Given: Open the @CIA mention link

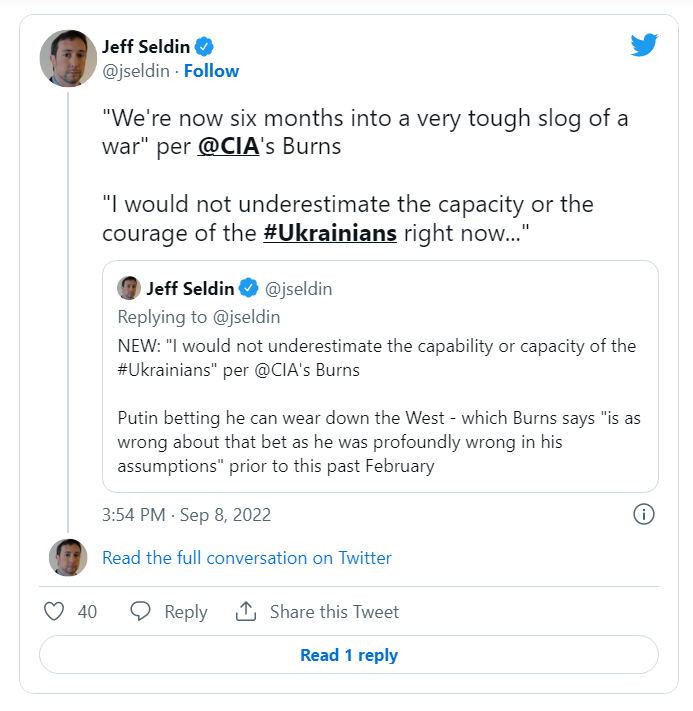Looking at the screenshot, I should [x=231, y=147].
